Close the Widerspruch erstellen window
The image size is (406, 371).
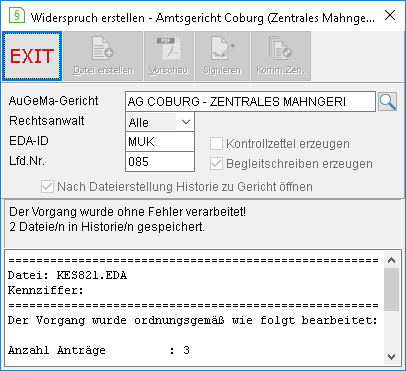[x=390, y=15]
